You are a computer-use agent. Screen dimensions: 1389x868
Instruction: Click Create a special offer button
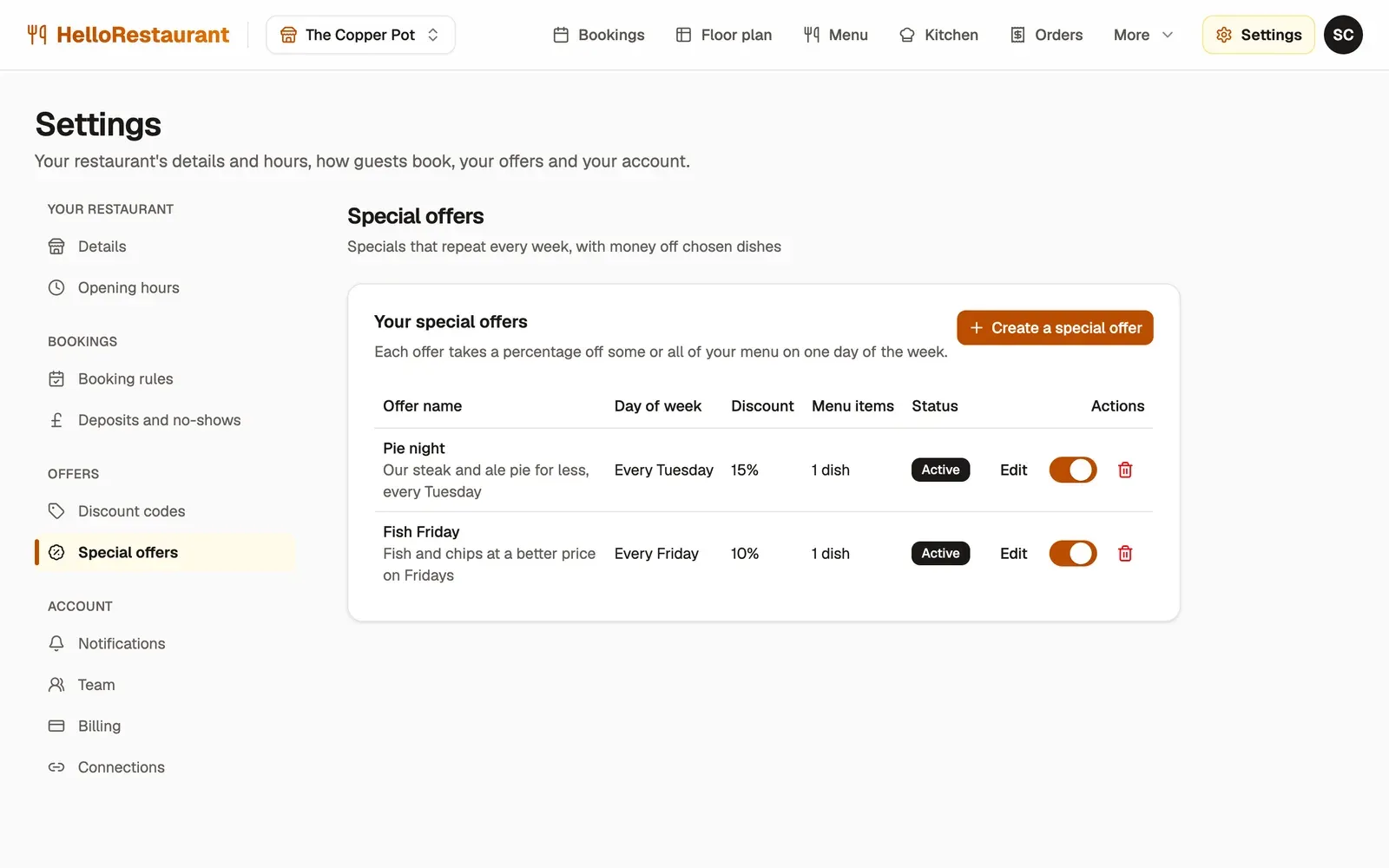point(1055,328)
